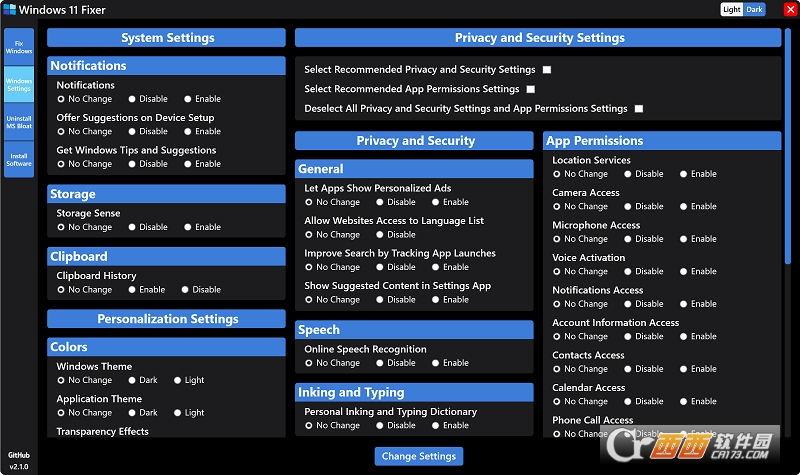800x475 pixels.
Task: Choose Disable under Notifications
Action: 132,99
